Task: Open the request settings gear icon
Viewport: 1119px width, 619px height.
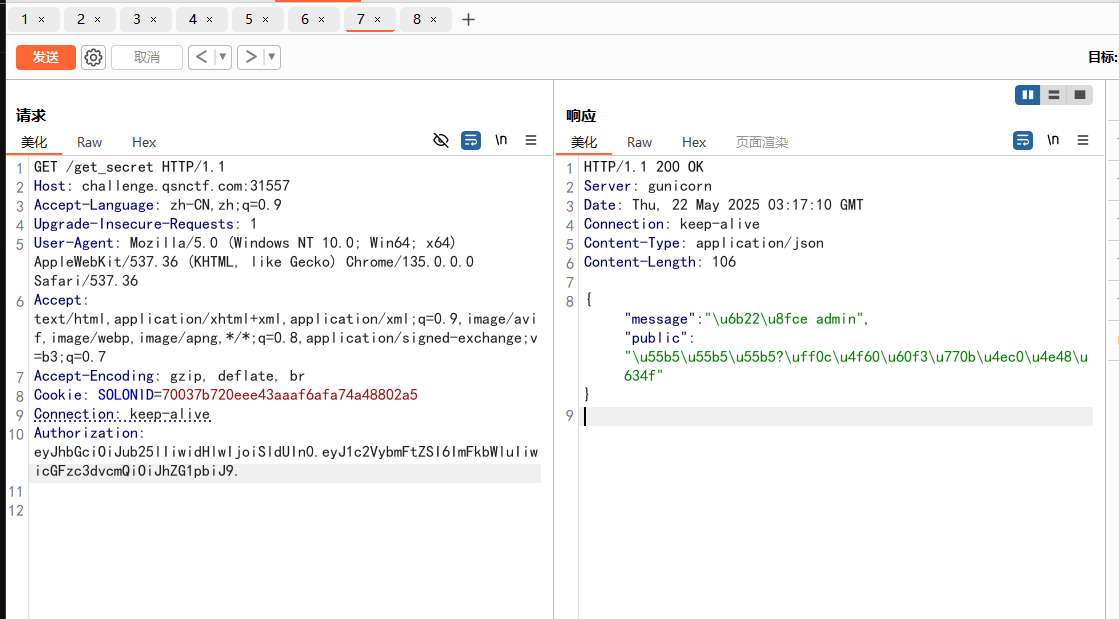Action: coord(93,57)
